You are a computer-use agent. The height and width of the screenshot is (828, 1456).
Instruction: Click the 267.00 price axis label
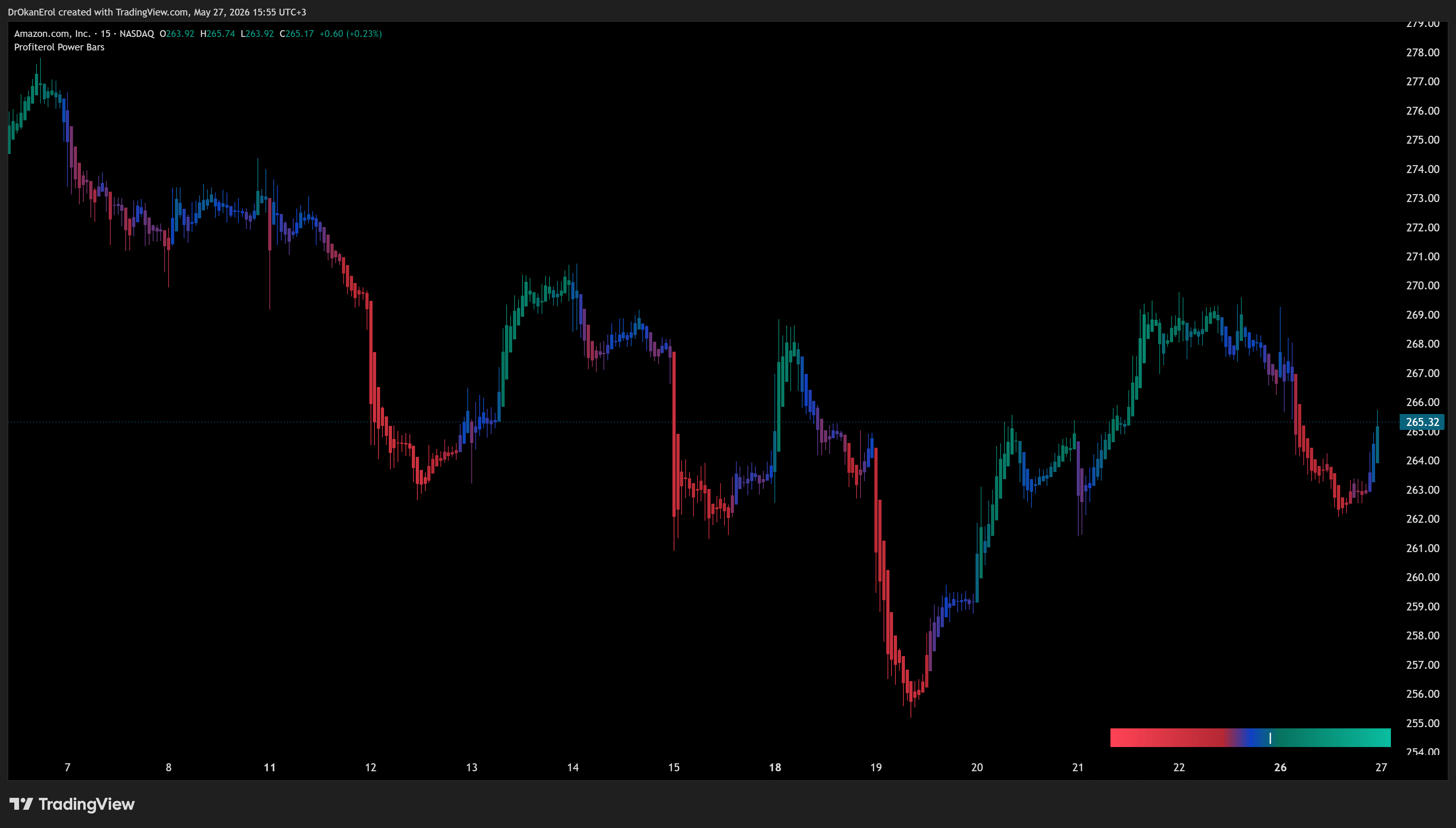1422,373
